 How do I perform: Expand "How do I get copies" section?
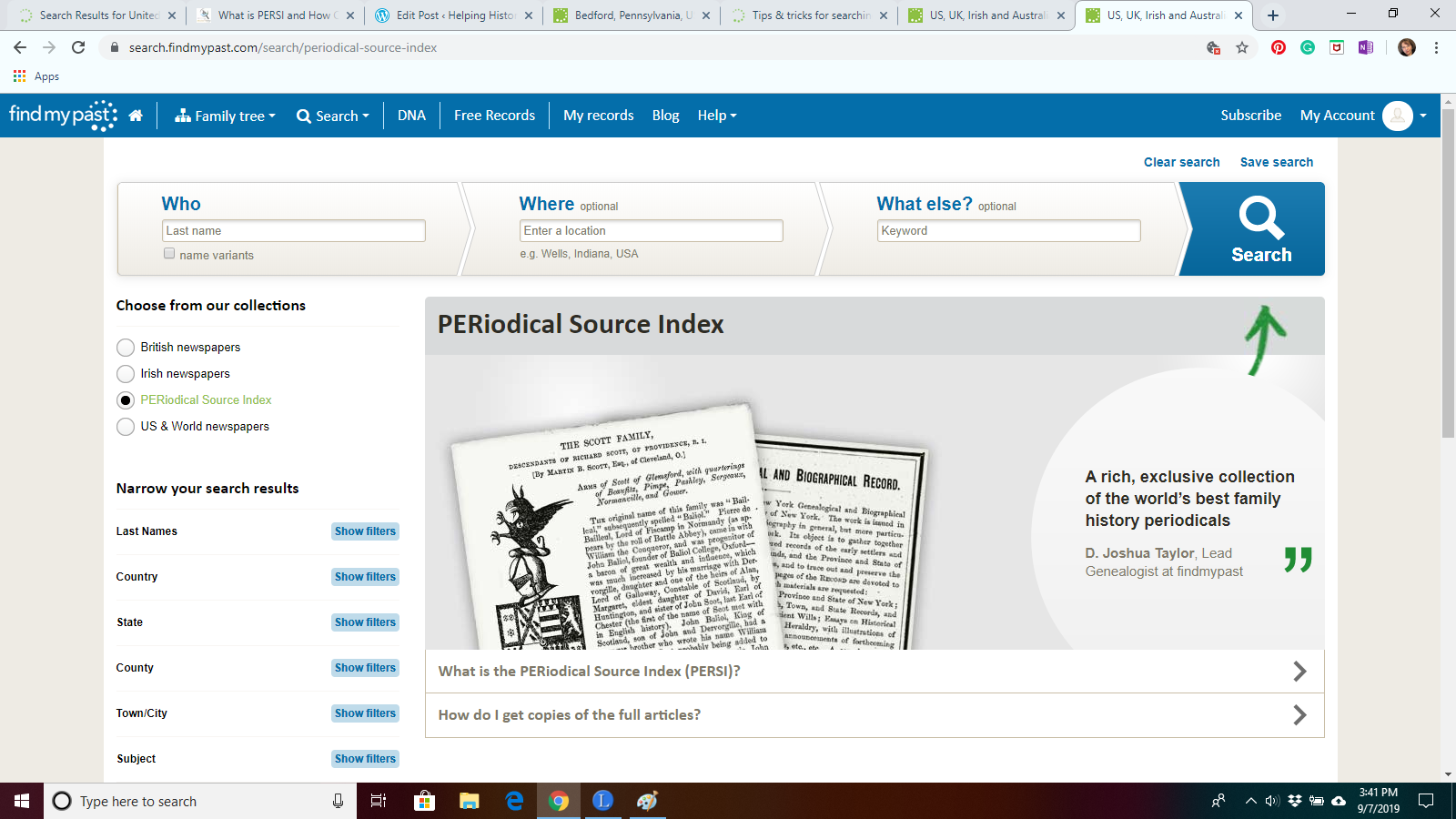pyautogui.click(x=874, y=715)
